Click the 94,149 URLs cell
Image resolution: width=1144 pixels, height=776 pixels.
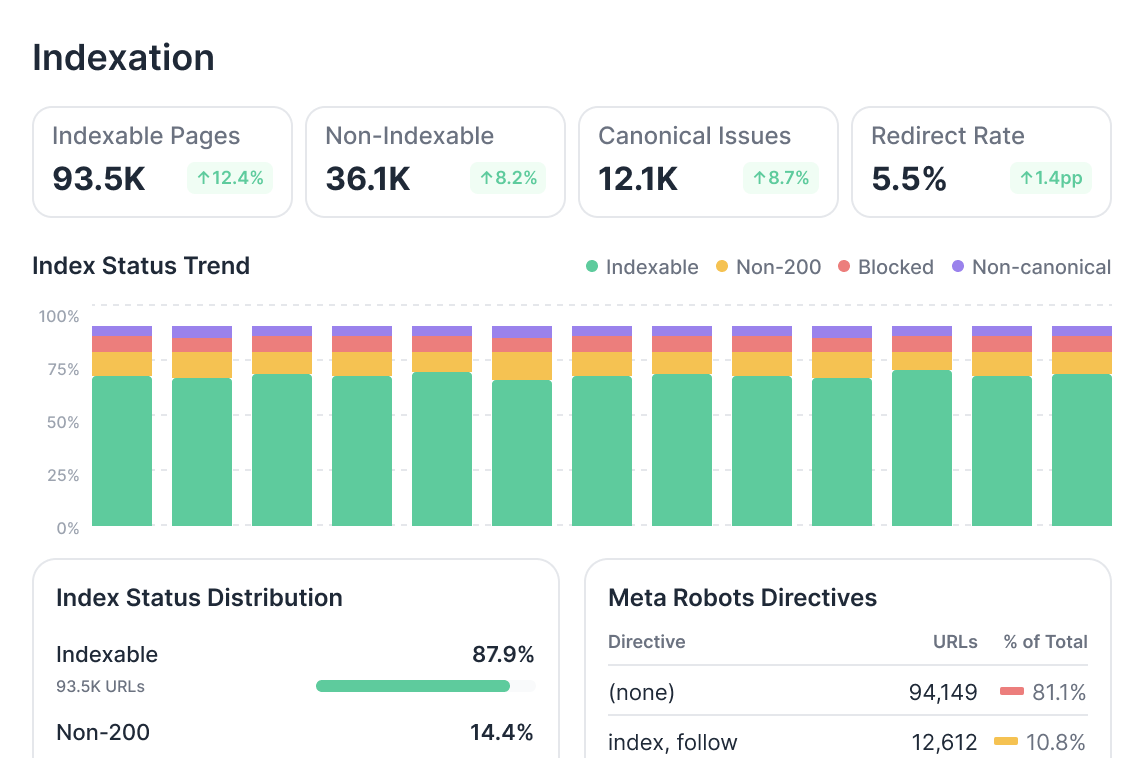[943, 692]
